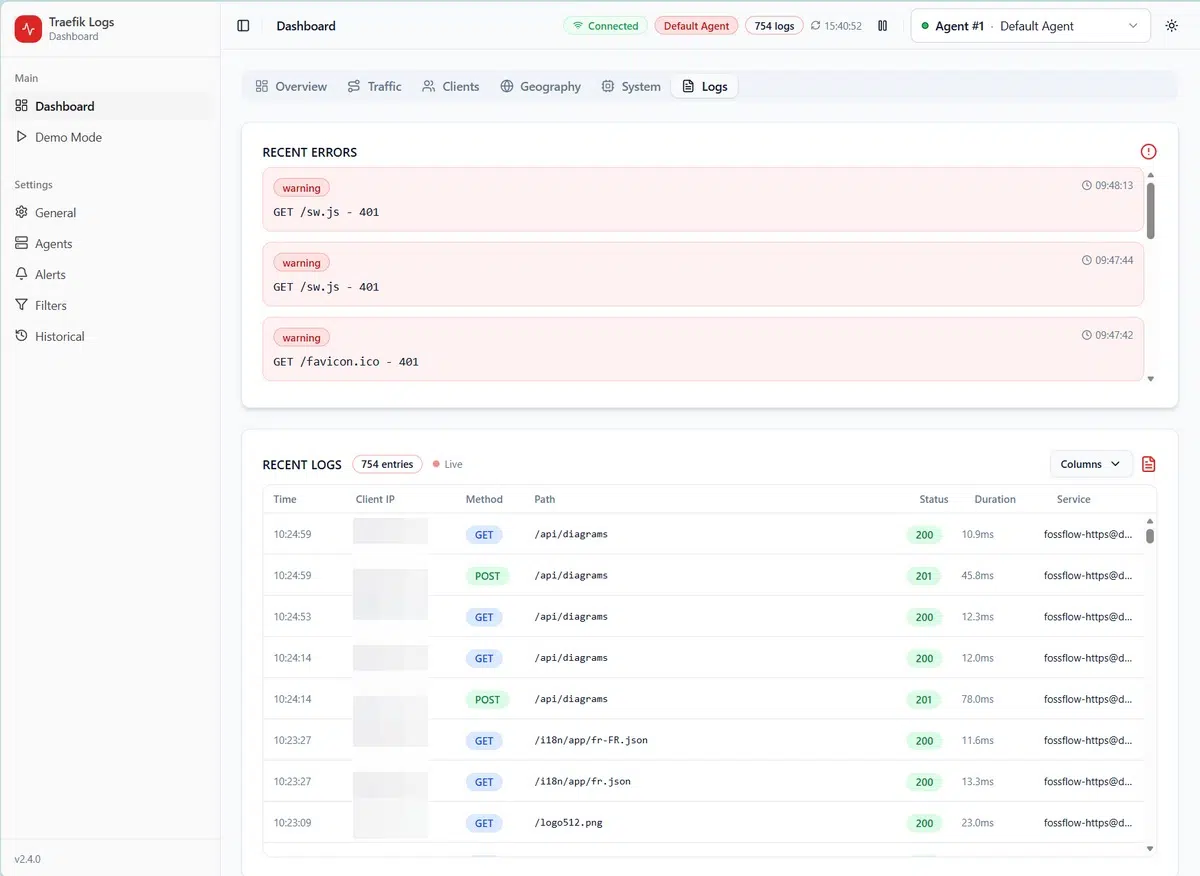Open Historical data page
This screenshot has height=876, width=1200.
[59, 337]
